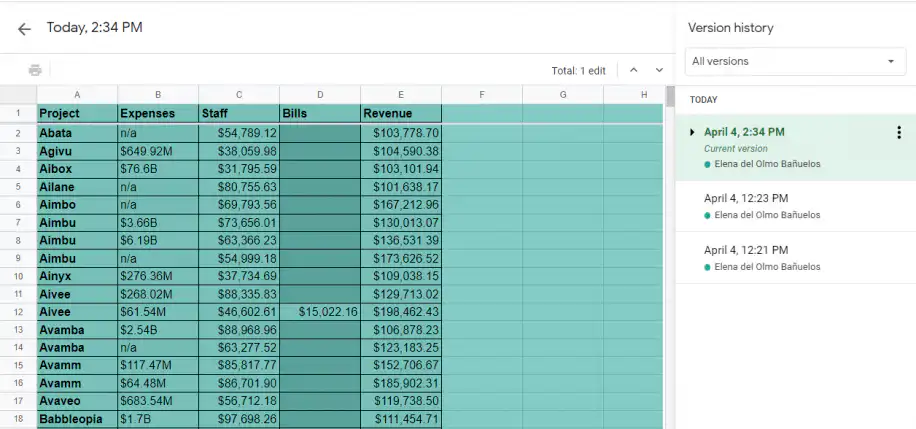This screenshot has width=916, height=429.
Task: Click the Babbleopia project cell
Action: coord(77,419)
